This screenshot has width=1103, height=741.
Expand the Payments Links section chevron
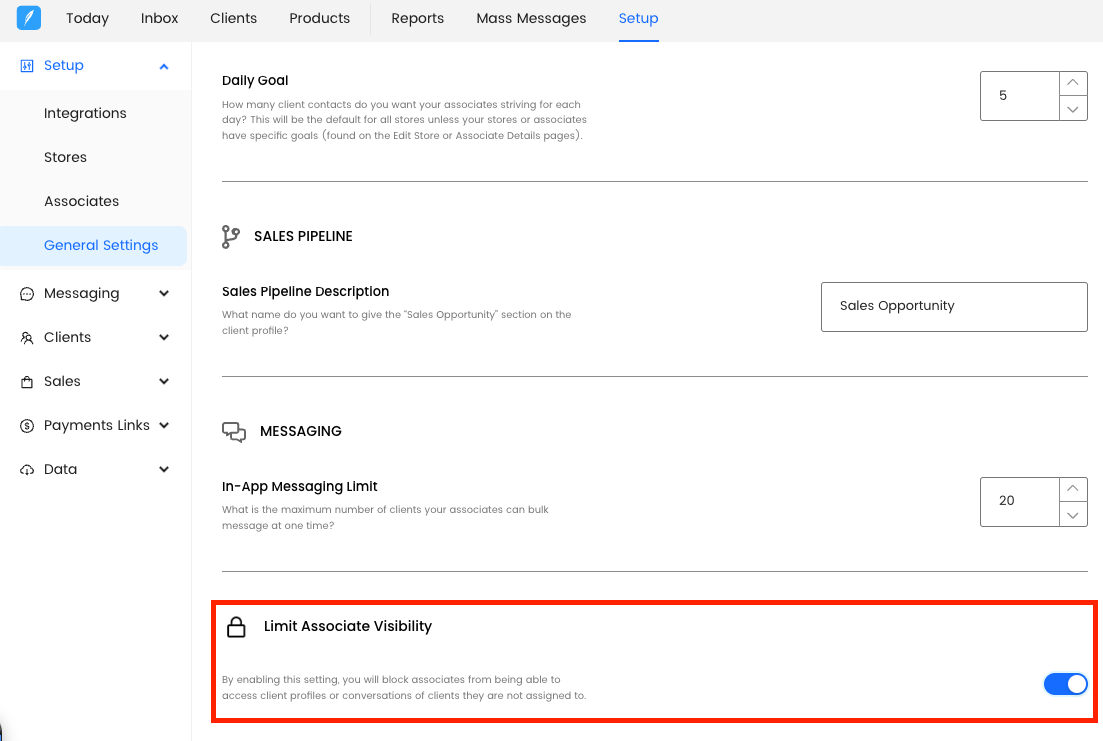pos(164,426)
